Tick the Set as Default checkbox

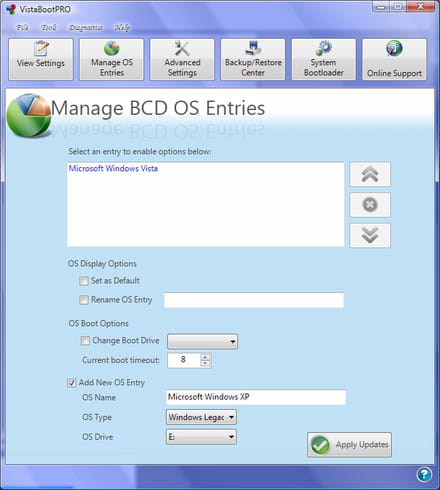(x=84, y=281)
